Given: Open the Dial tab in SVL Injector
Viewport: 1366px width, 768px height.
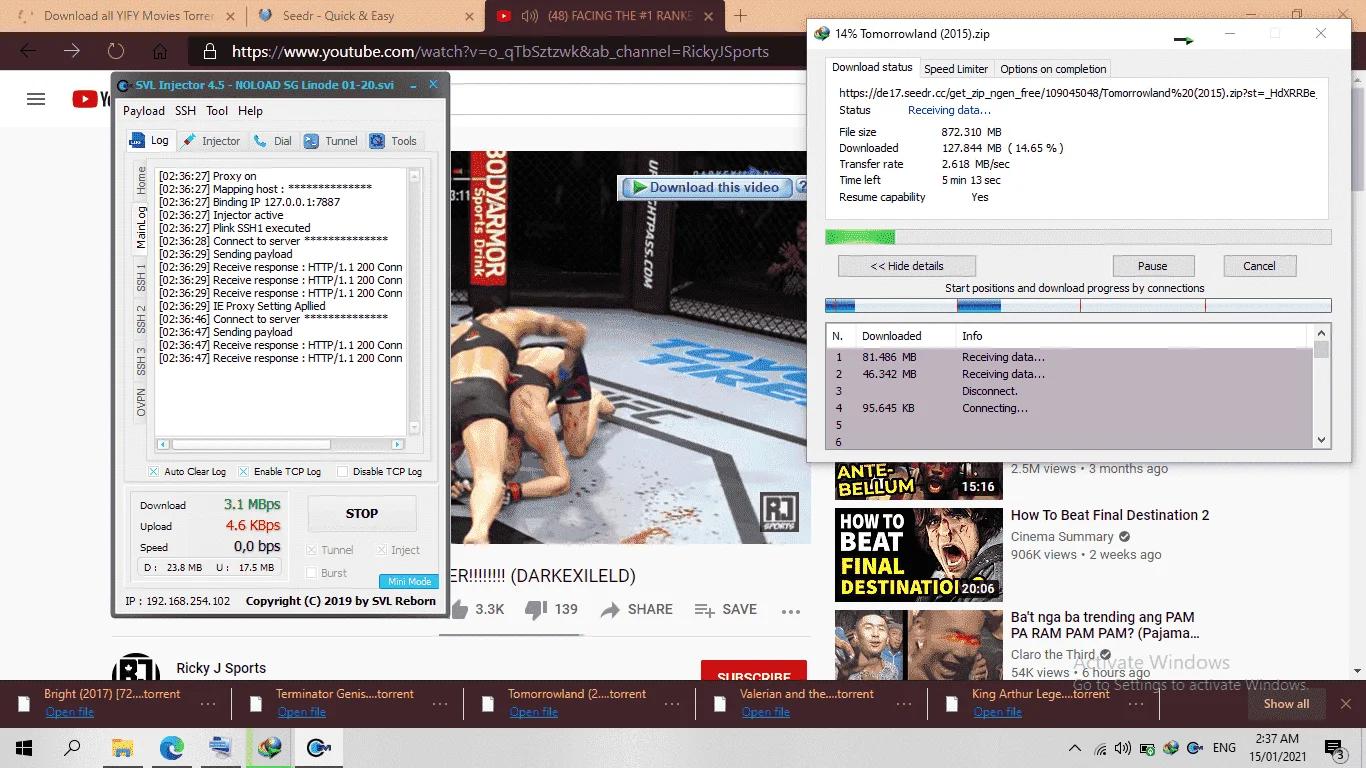Looking at the screenshot, I should (273, 141).
